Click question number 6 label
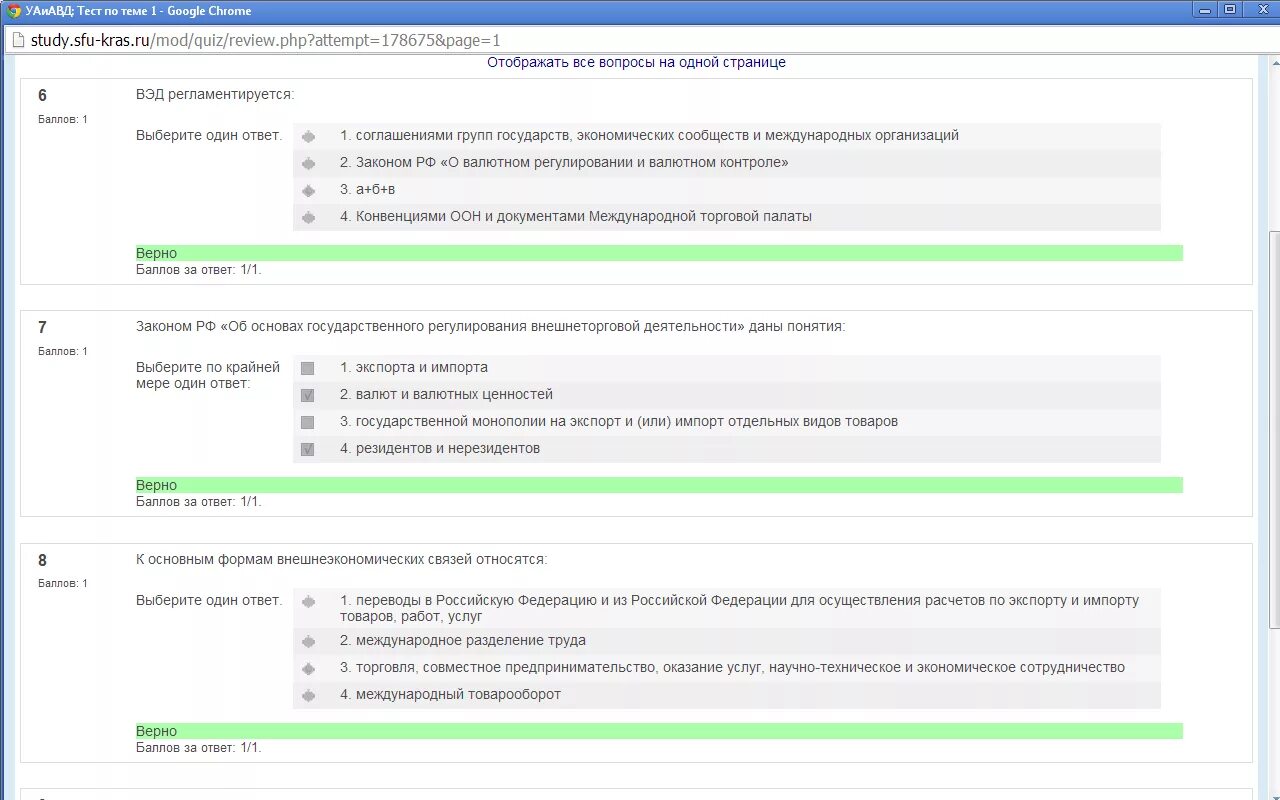This screenshot has height=800, width=1280. (42, 96)
